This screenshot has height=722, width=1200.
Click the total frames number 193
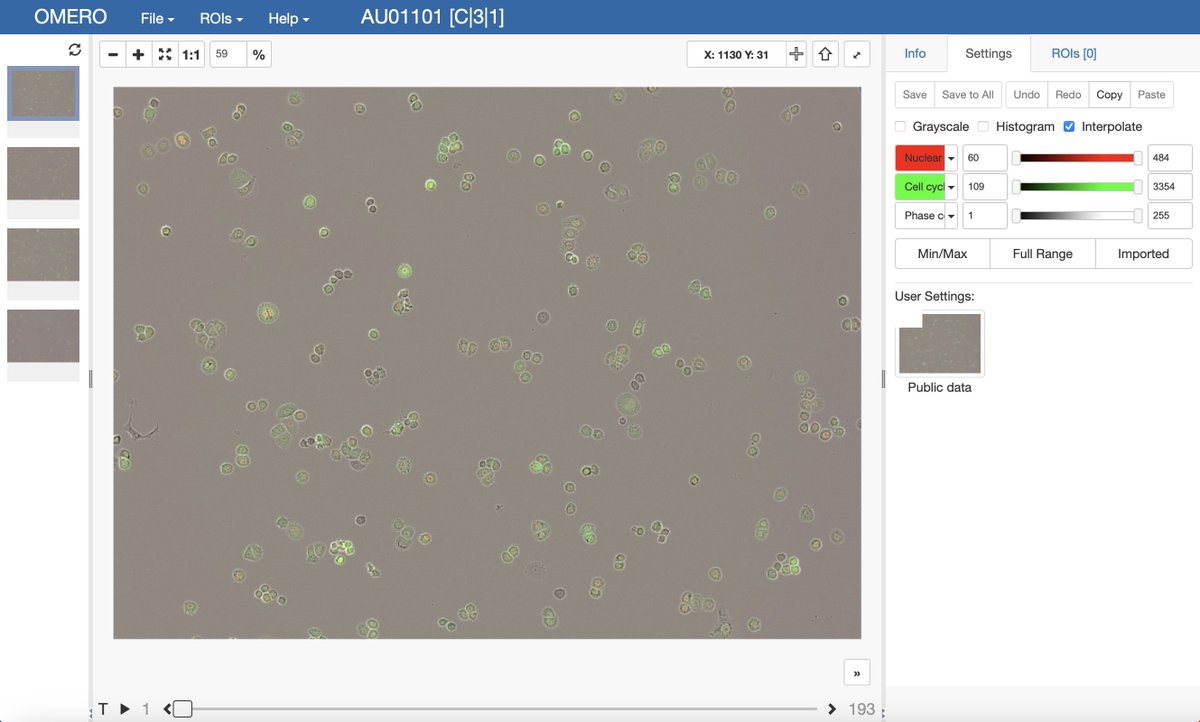[x=861, y=709]
